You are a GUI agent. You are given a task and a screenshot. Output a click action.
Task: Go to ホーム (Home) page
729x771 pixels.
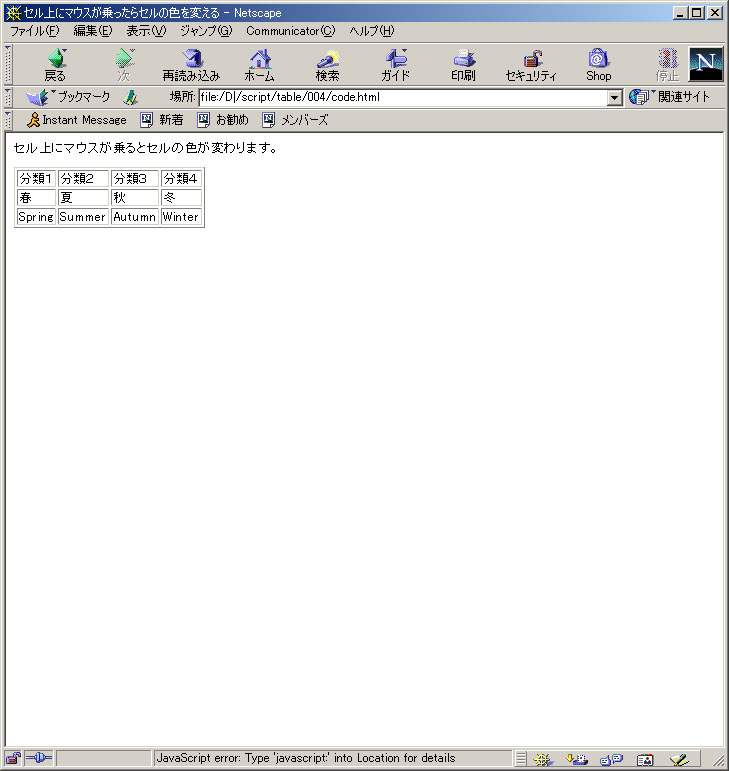click(x=259, y=64)
